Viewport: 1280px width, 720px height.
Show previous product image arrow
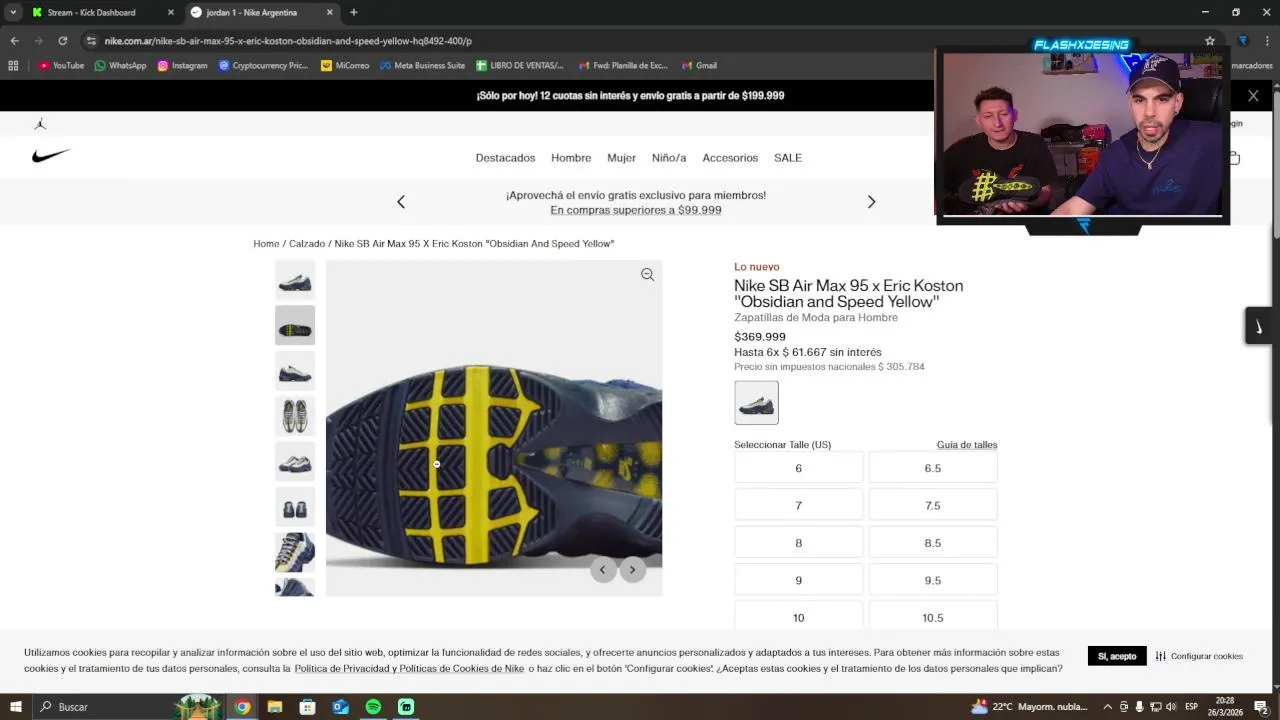602,570
